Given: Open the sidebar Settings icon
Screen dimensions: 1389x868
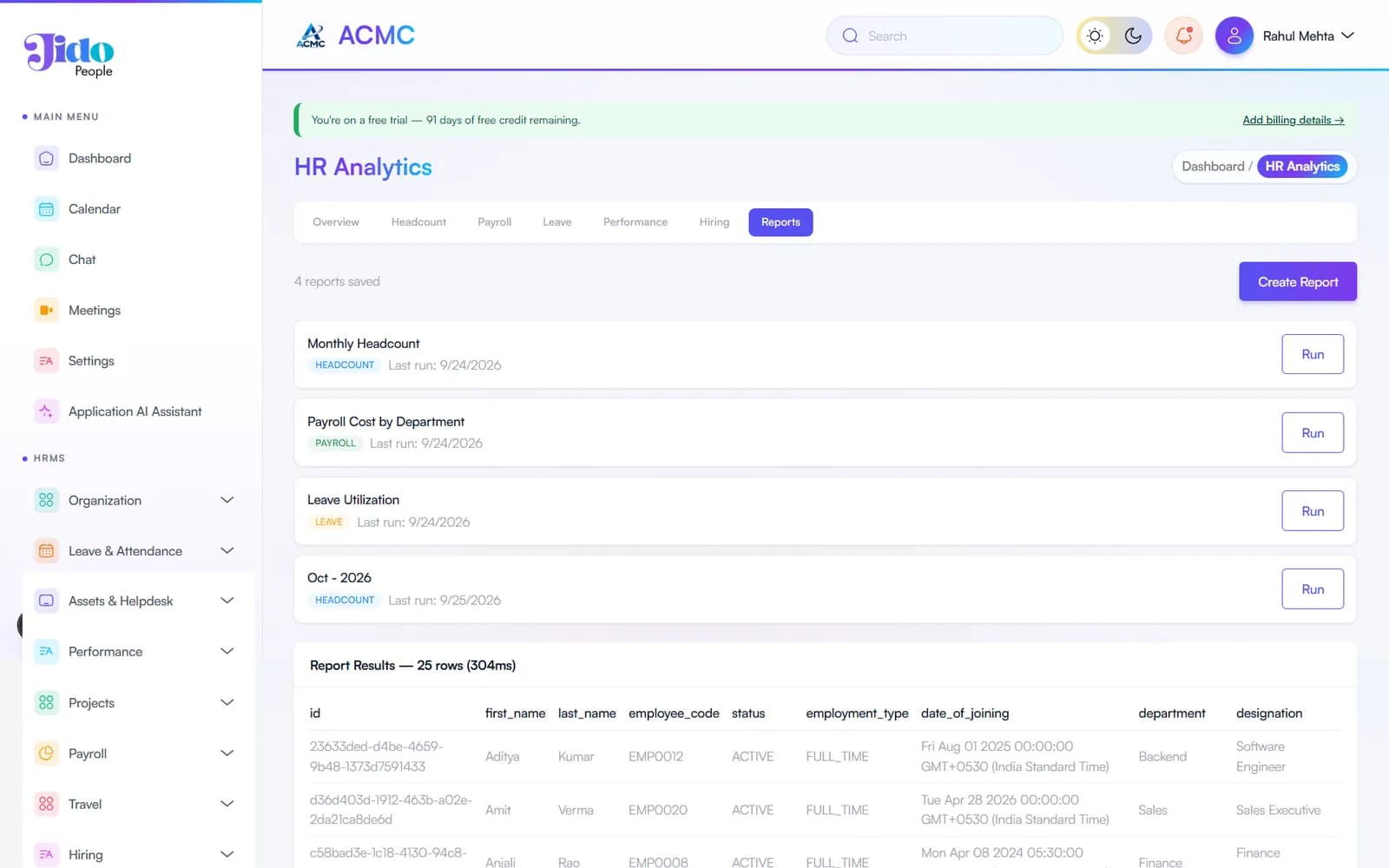Looking at the screenshot, I should click(46, 361).
